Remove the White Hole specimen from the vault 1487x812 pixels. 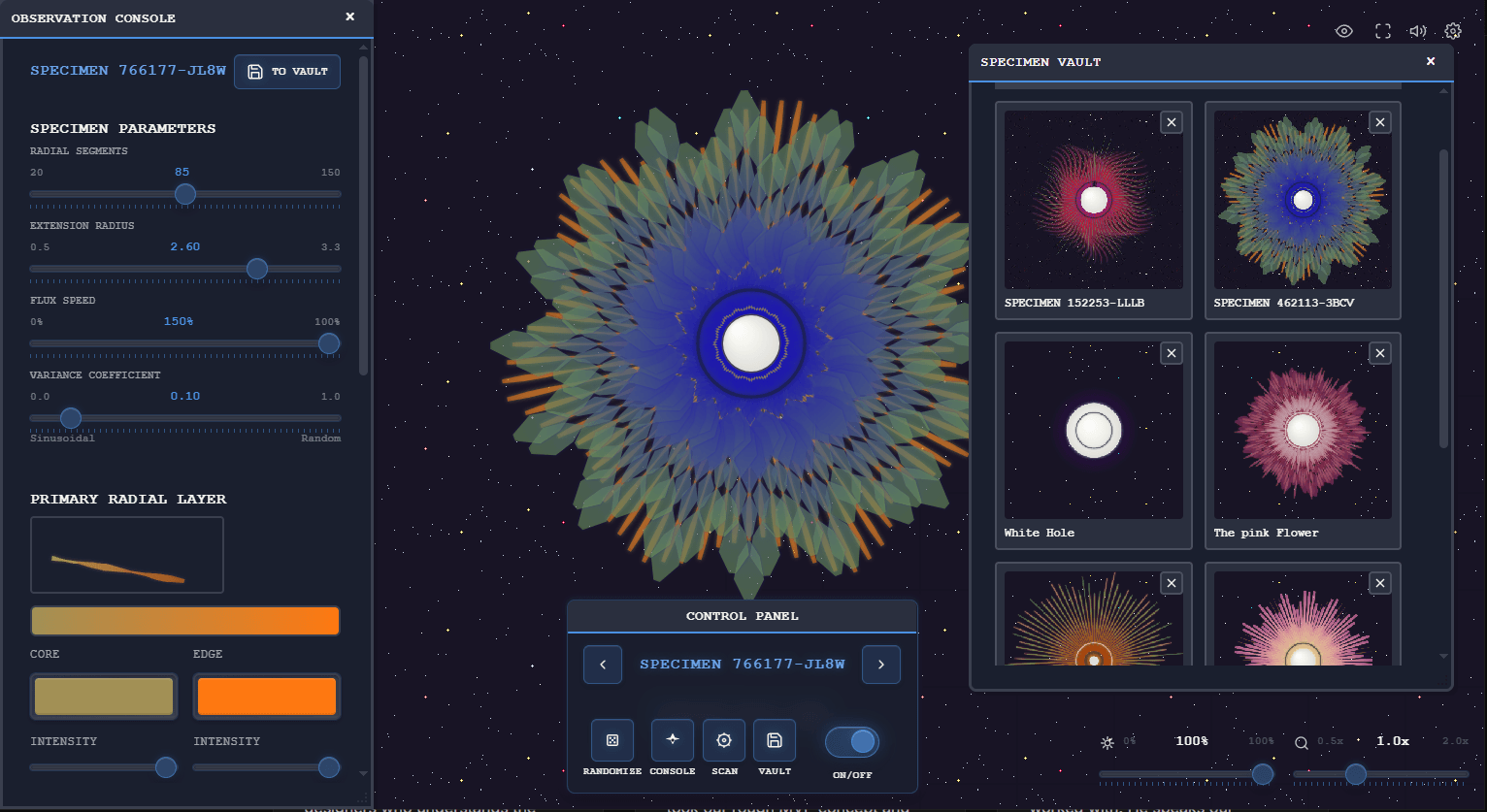tap(1172, 352)
